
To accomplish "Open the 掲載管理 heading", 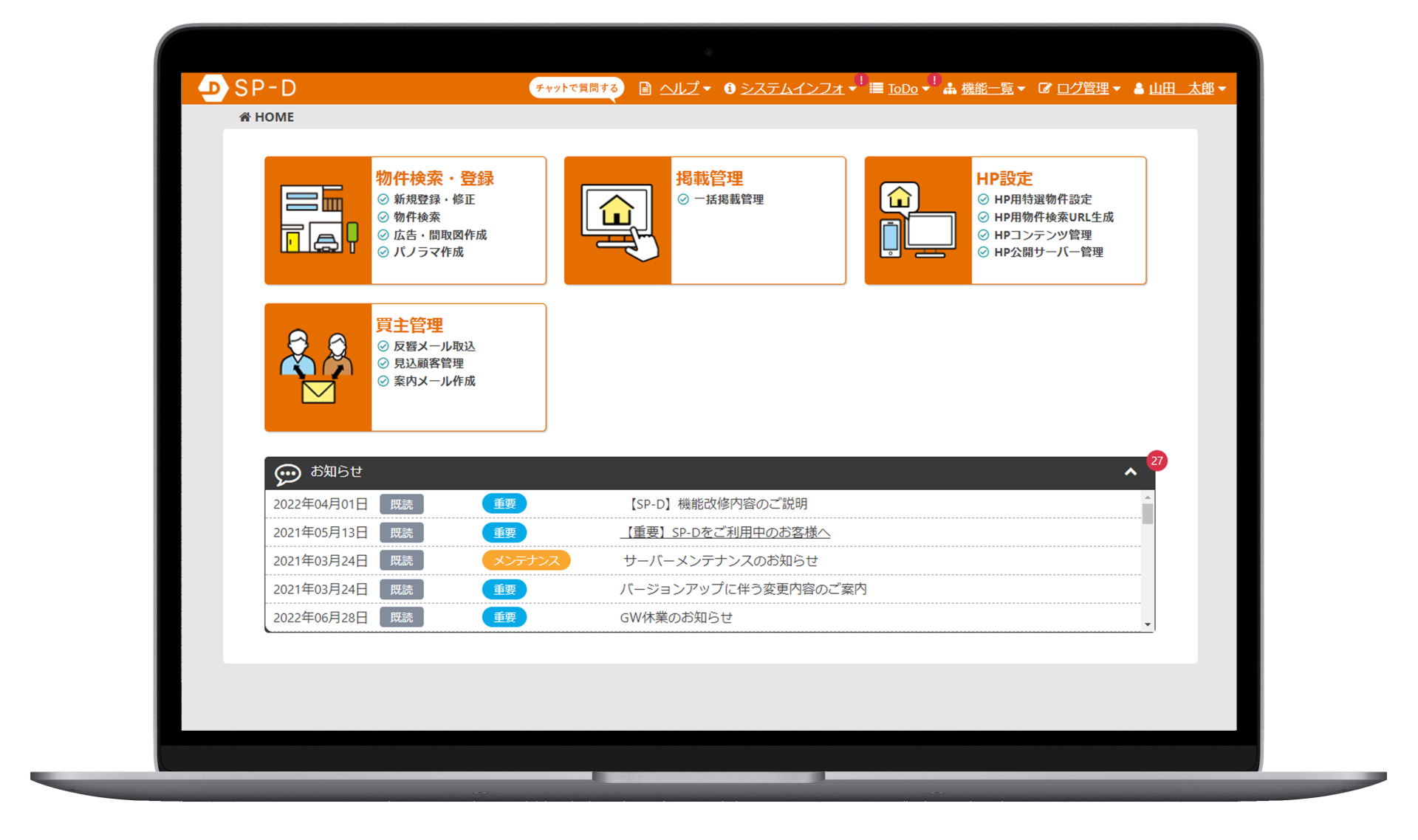I will pos(709,179).
